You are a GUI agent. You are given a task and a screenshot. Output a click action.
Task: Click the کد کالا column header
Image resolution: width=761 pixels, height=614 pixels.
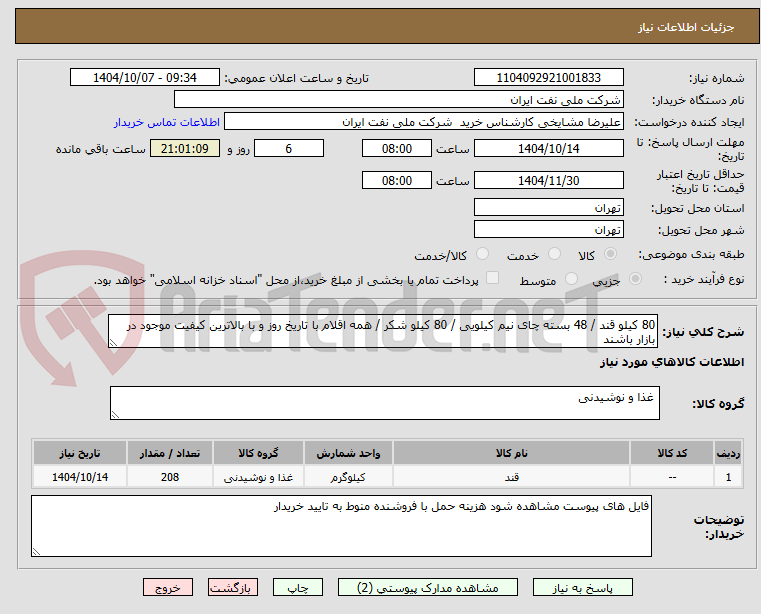point(672,453)
